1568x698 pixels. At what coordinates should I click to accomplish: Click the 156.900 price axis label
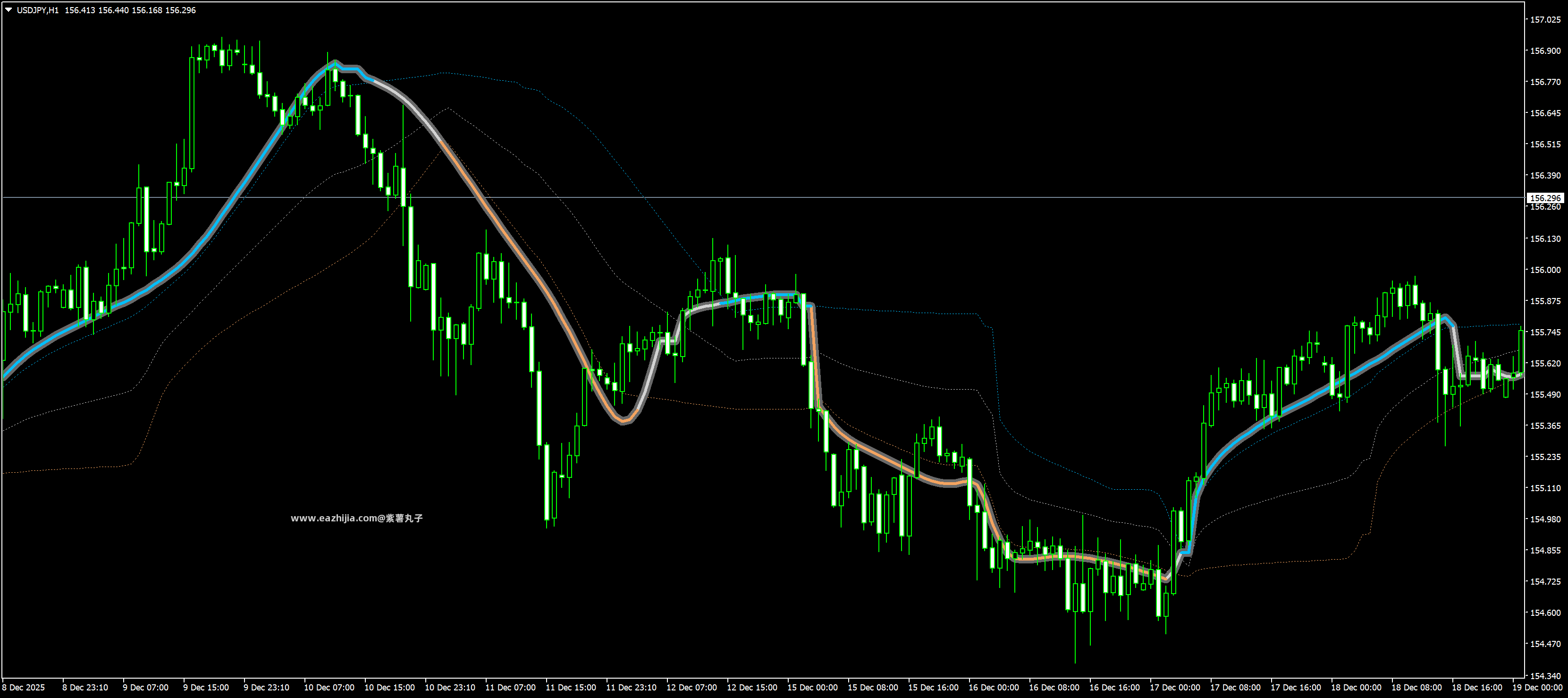[1545, 51]
